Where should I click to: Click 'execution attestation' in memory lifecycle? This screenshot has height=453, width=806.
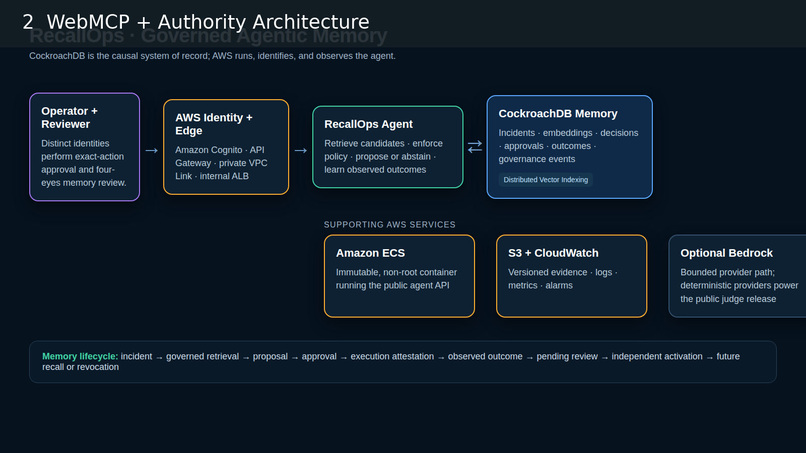(x=392, y=356)
